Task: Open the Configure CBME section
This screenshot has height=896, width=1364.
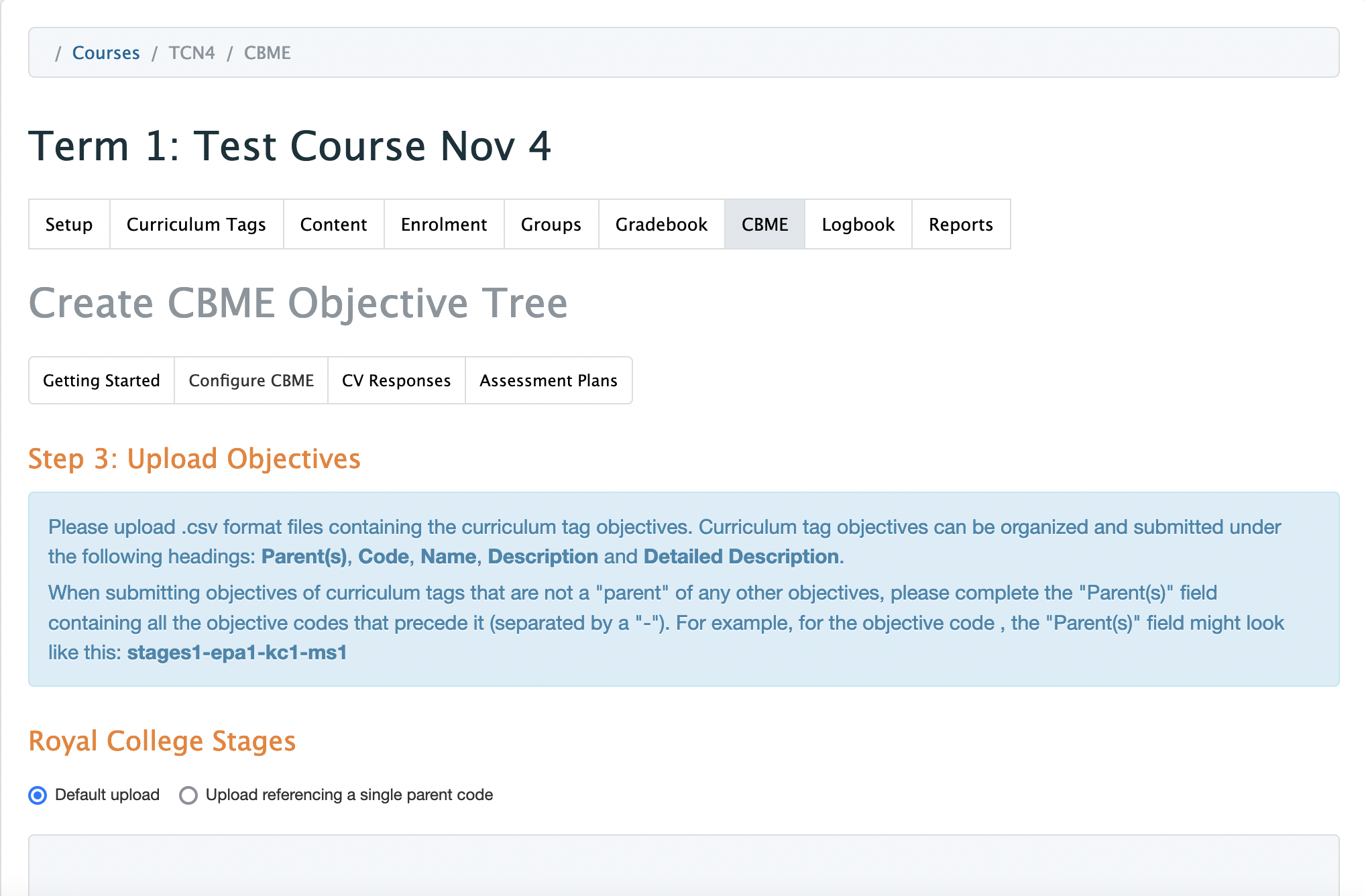Action: (x=251, y=380)
